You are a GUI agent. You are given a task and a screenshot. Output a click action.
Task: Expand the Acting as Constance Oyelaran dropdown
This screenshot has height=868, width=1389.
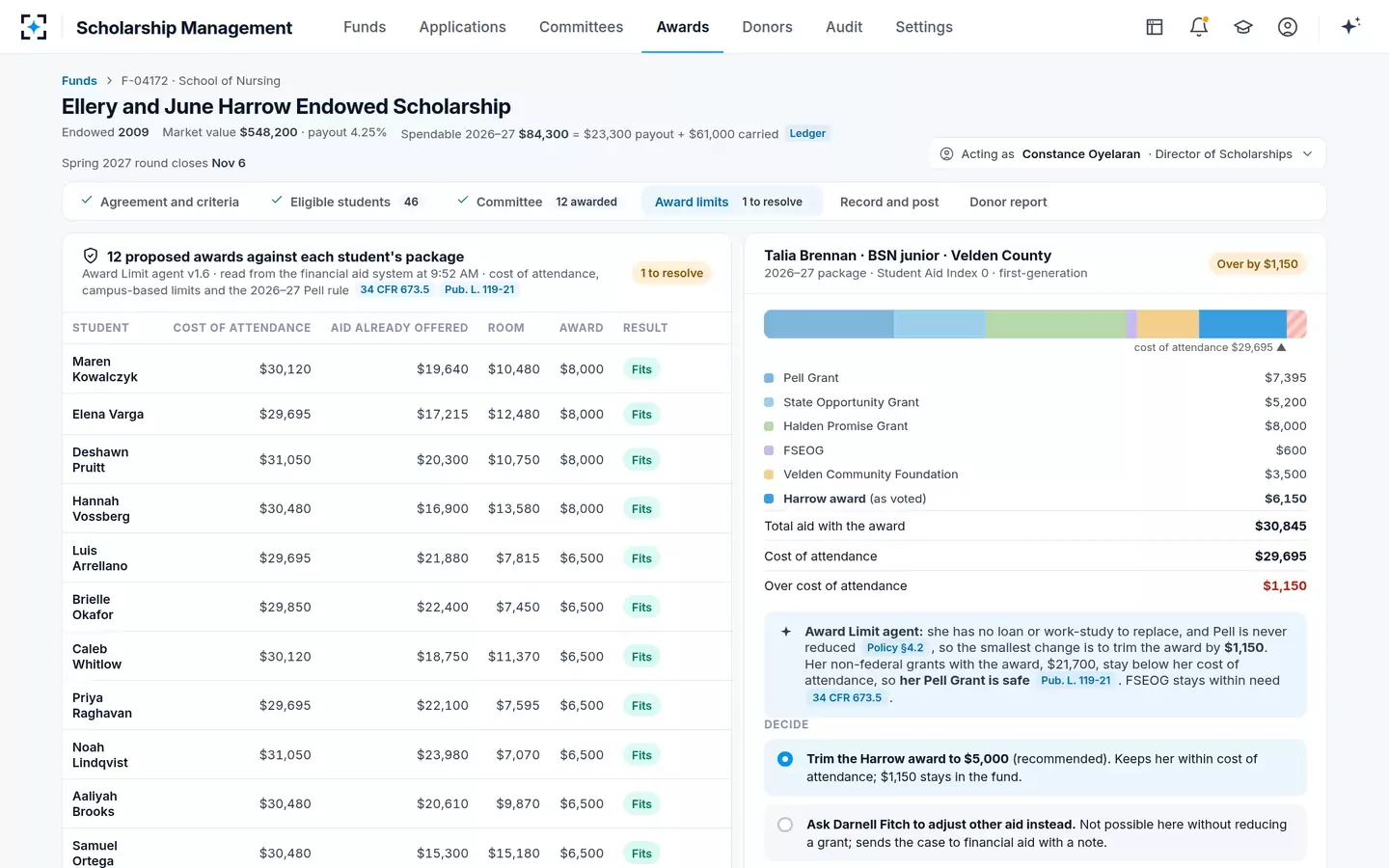pos(1128,153)
